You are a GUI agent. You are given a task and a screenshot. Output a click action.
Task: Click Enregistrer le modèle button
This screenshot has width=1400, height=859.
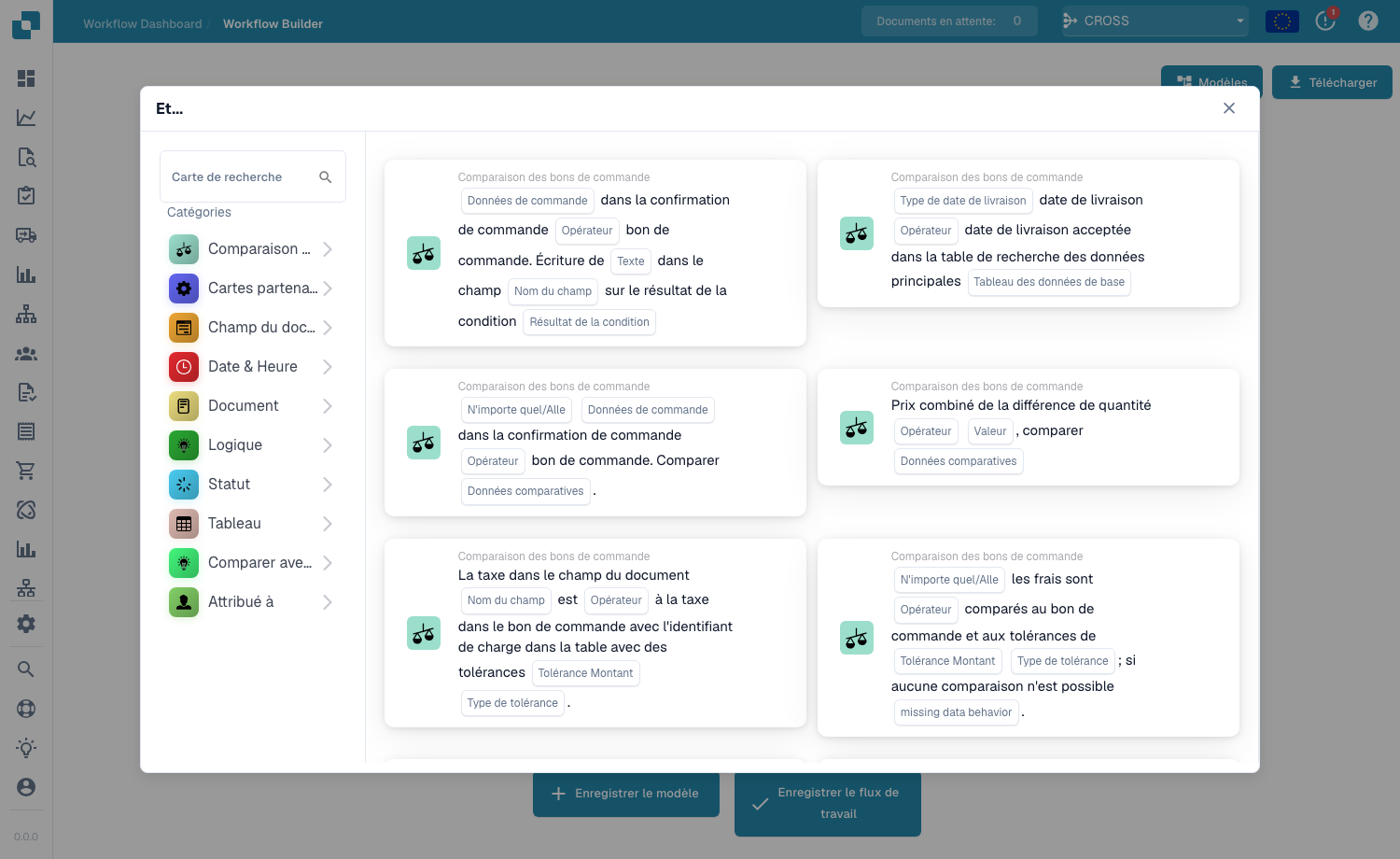(625, 794)
